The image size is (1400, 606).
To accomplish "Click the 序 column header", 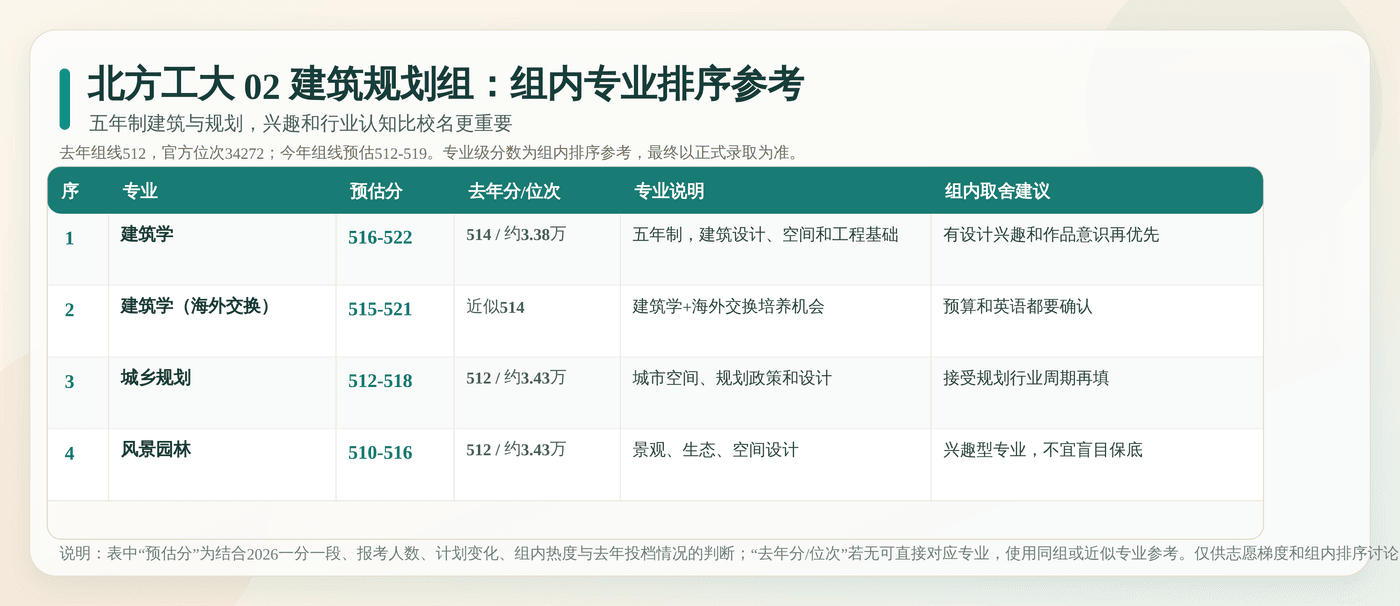I will coord(70,191).
